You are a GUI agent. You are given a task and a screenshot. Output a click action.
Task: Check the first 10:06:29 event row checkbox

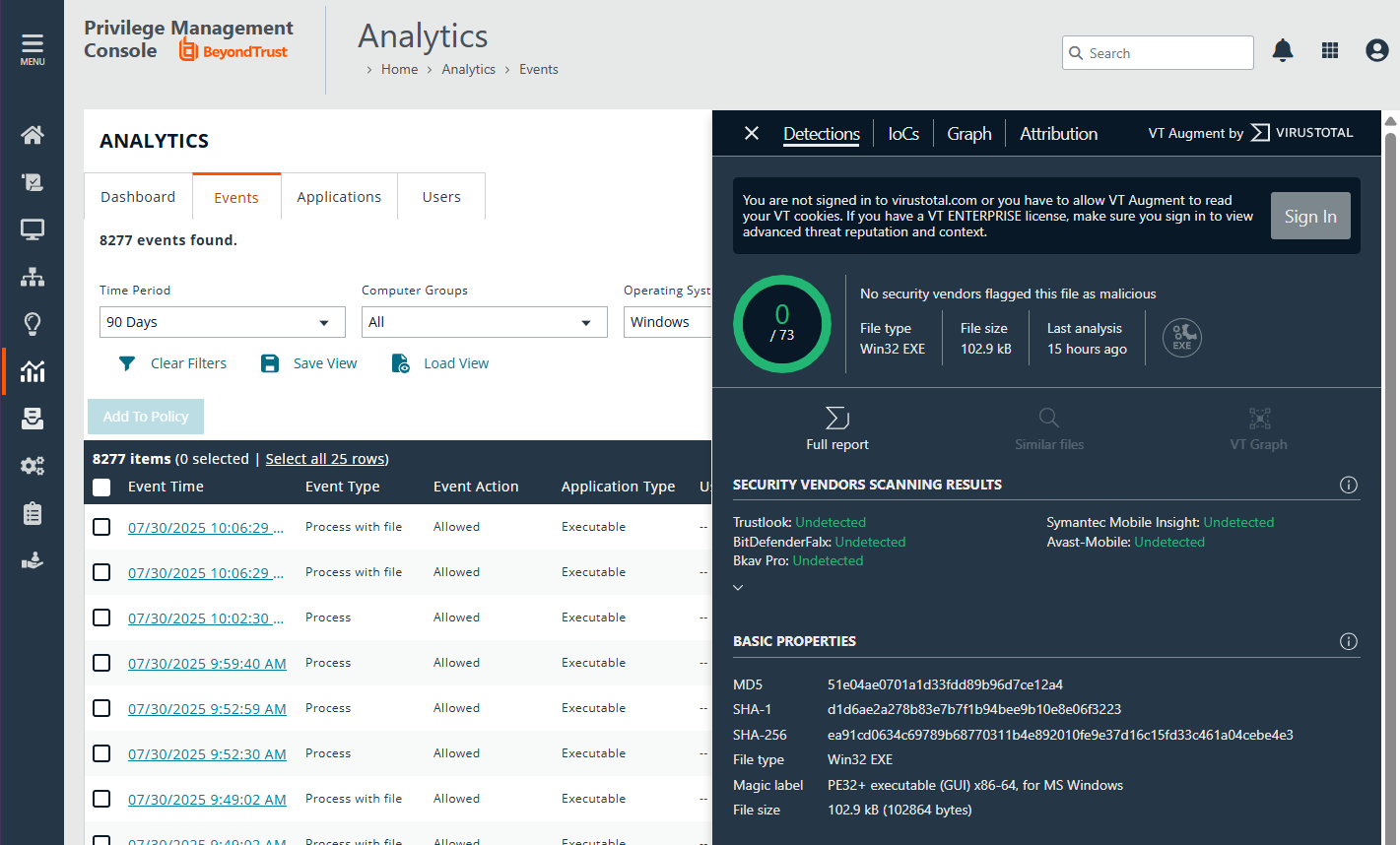pyautogui.click(x=101, y=527)
